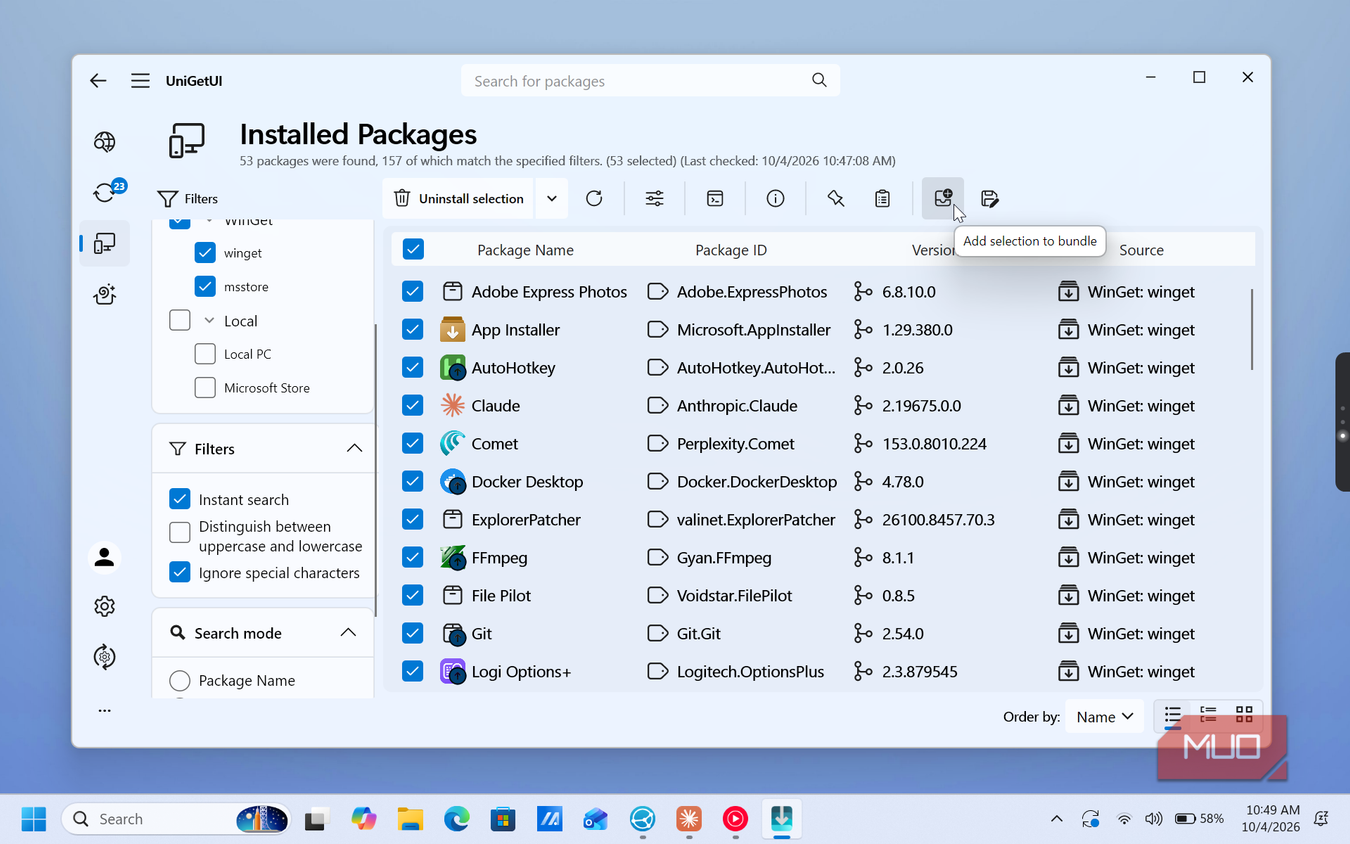Collapse the Filters section

(x=354, y=448)
